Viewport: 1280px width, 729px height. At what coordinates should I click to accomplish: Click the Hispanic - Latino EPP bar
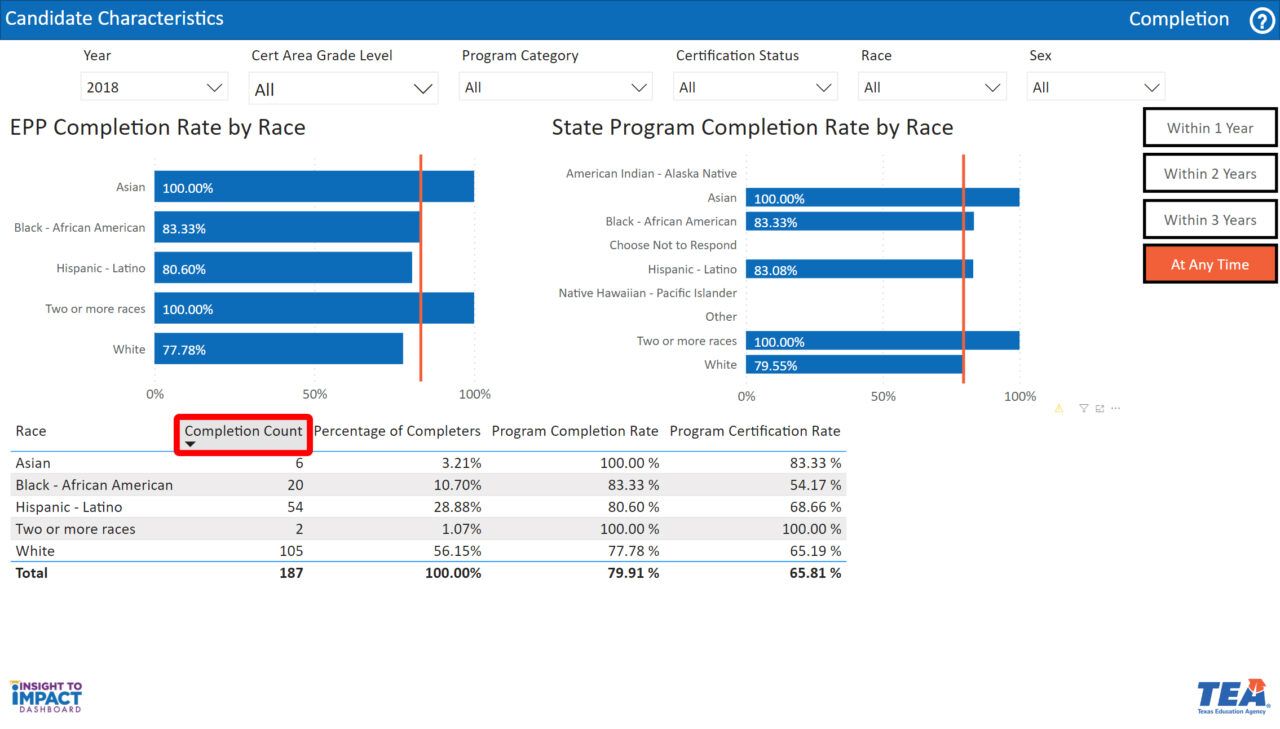point(283,268)
